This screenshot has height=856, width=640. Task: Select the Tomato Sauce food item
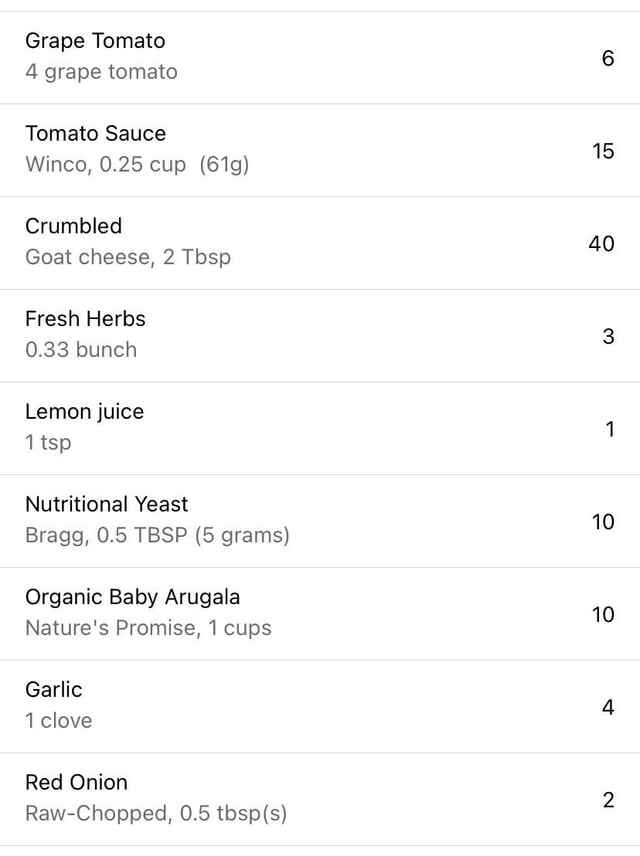click(95, 134)
